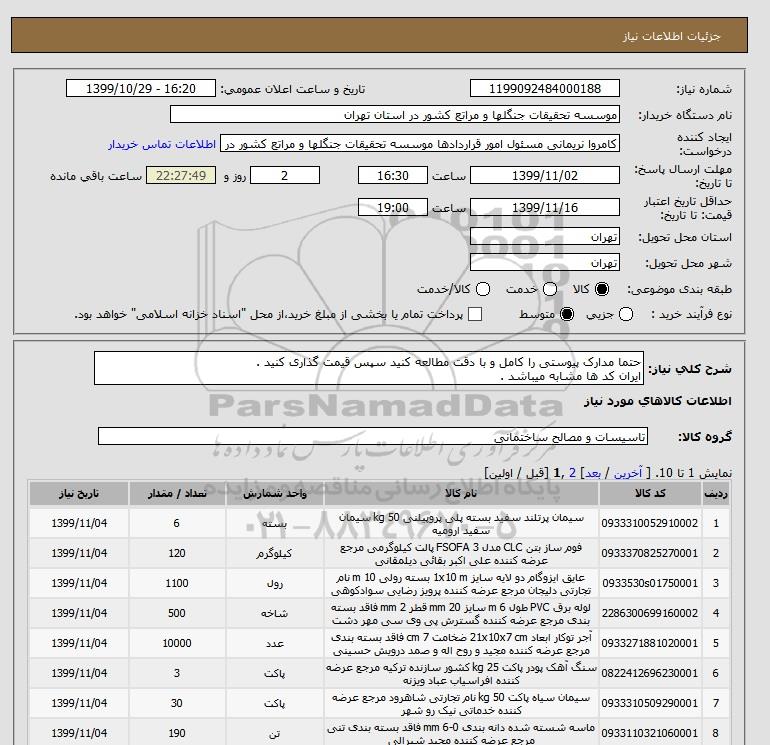Click the سیمان پرتلند سفید item name
770x745 pixels.
coord(461,524)
